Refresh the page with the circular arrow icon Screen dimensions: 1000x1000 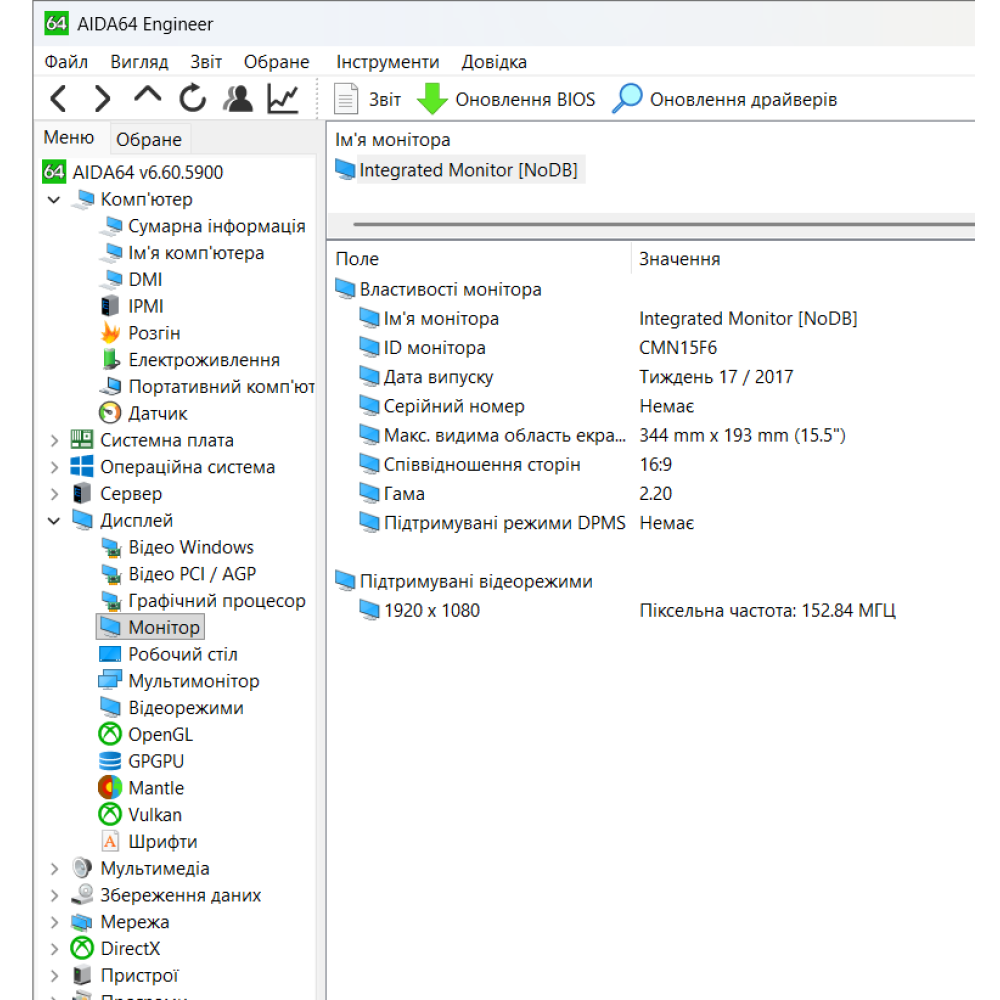pos(193,98)
